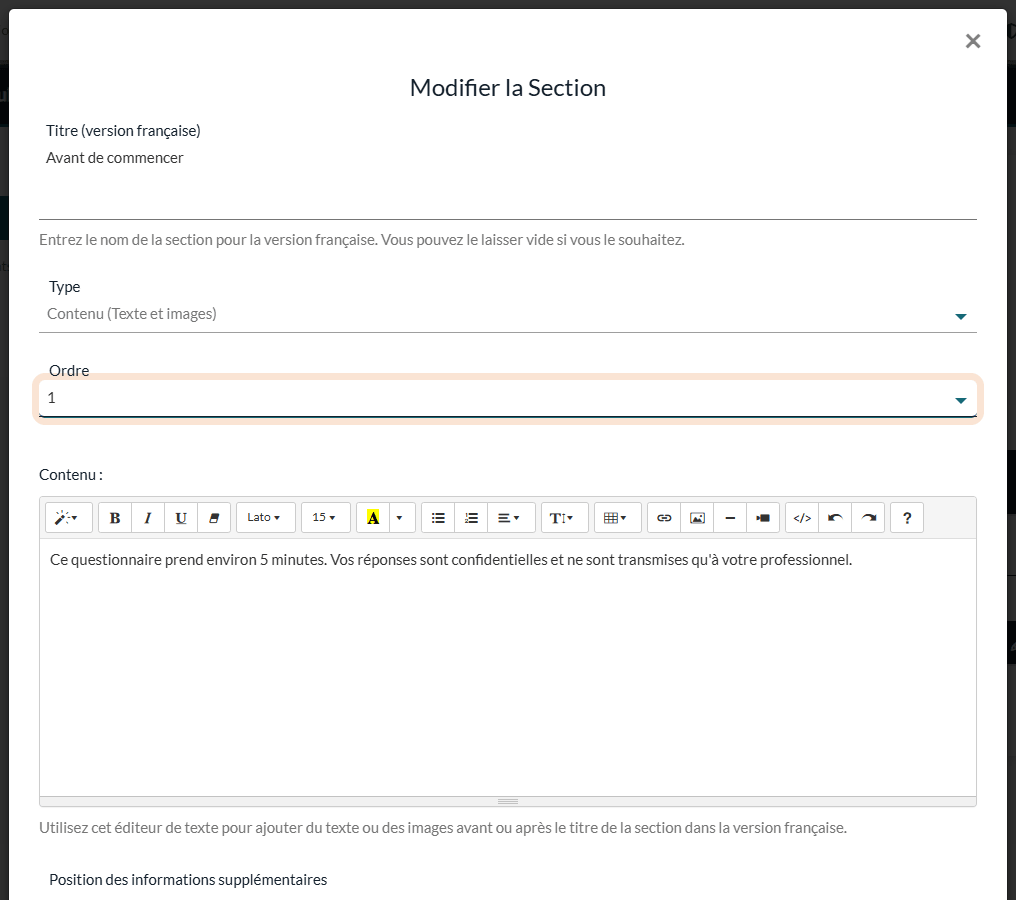
Task: Open the font size 15 dropdown
Action: point(325,518)
